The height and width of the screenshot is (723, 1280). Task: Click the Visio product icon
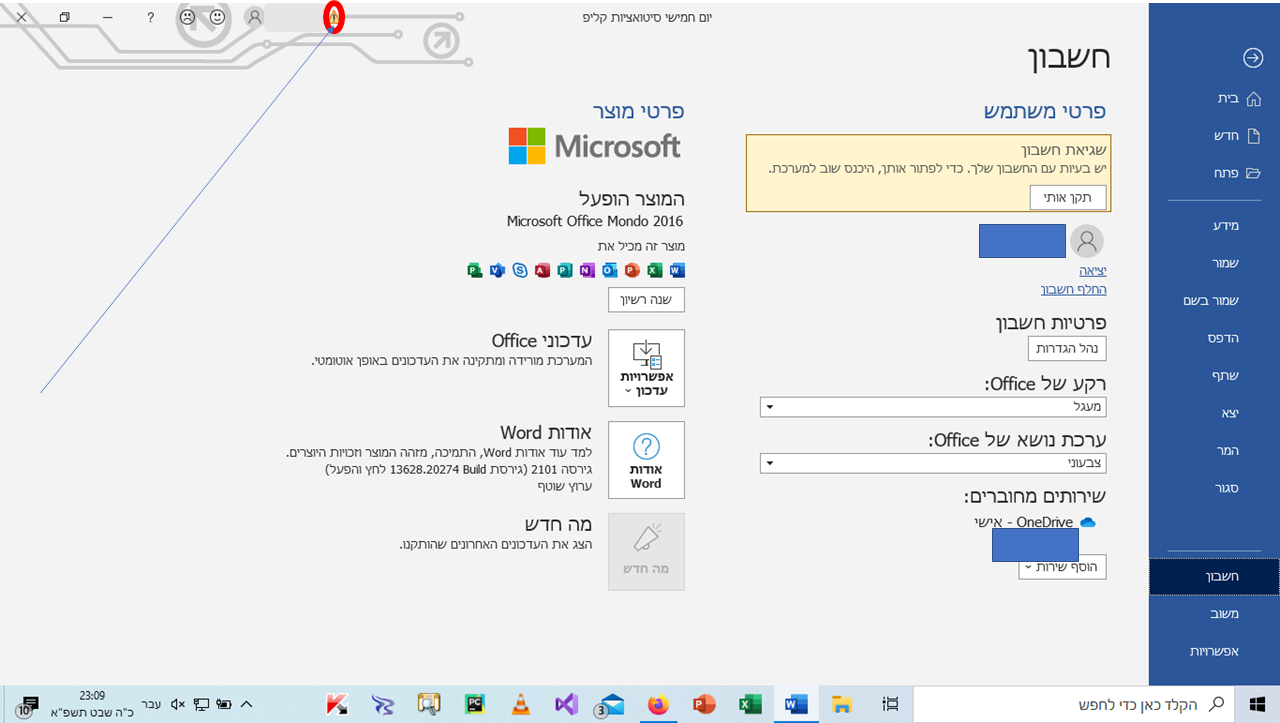tap(497, 270)
